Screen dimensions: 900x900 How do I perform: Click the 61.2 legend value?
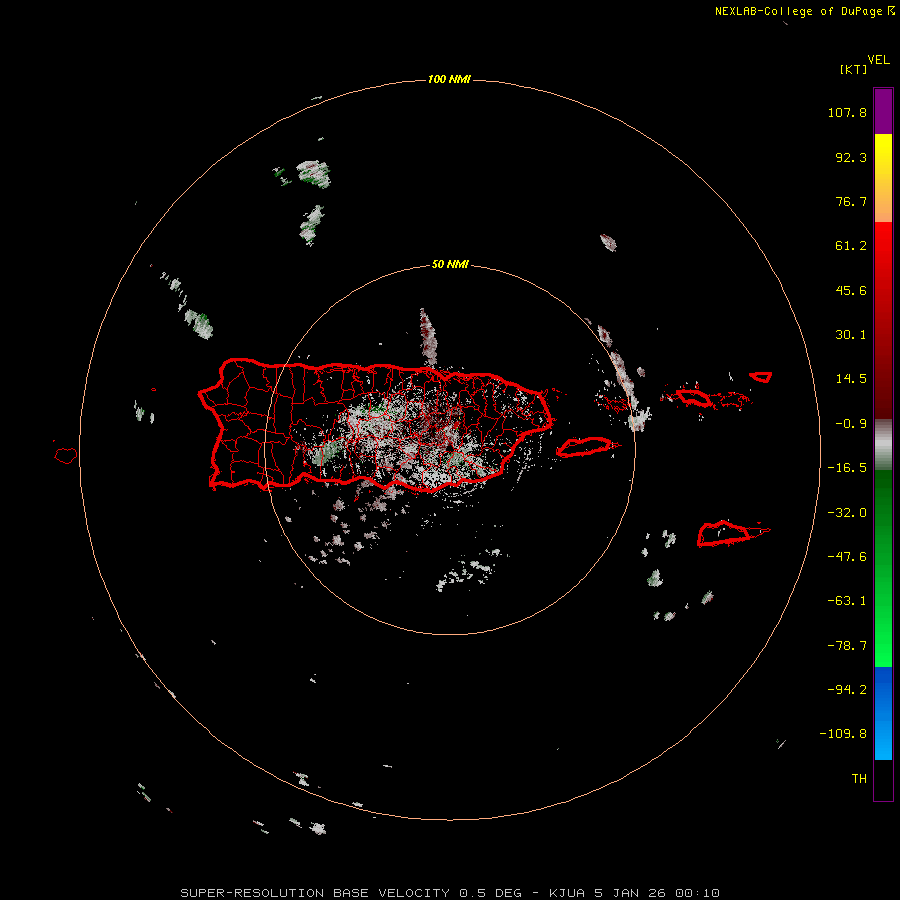click(x=851, y=246)
